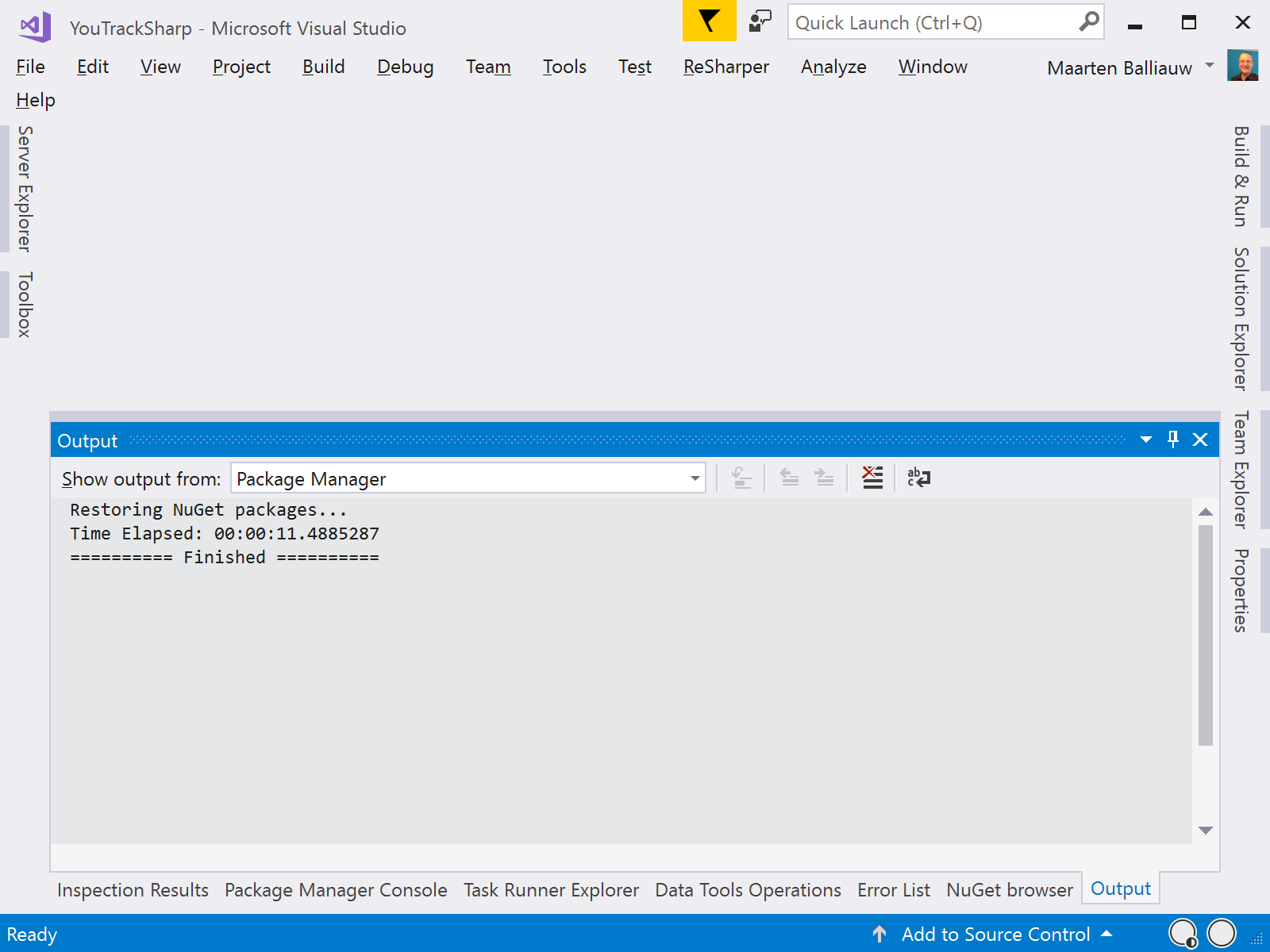Image resolution: width=1270 pixels, height=952 pixels.
Task: Select the Output tab at bottom
Action: [1121, 889]
